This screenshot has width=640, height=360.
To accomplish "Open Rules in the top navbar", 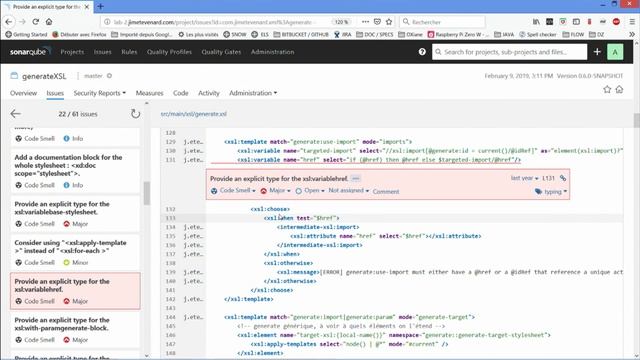I will [x=129, y=52].
